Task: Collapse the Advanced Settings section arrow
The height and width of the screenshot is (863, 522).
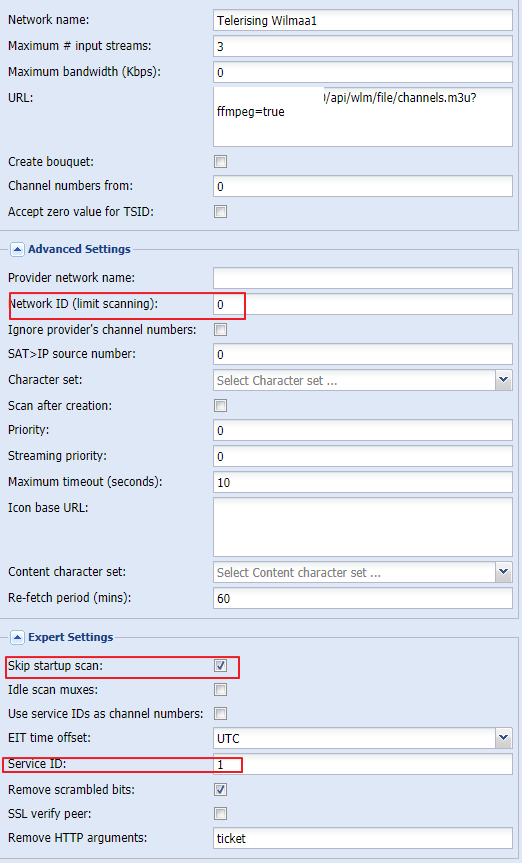Action: (x=17, y=249)
